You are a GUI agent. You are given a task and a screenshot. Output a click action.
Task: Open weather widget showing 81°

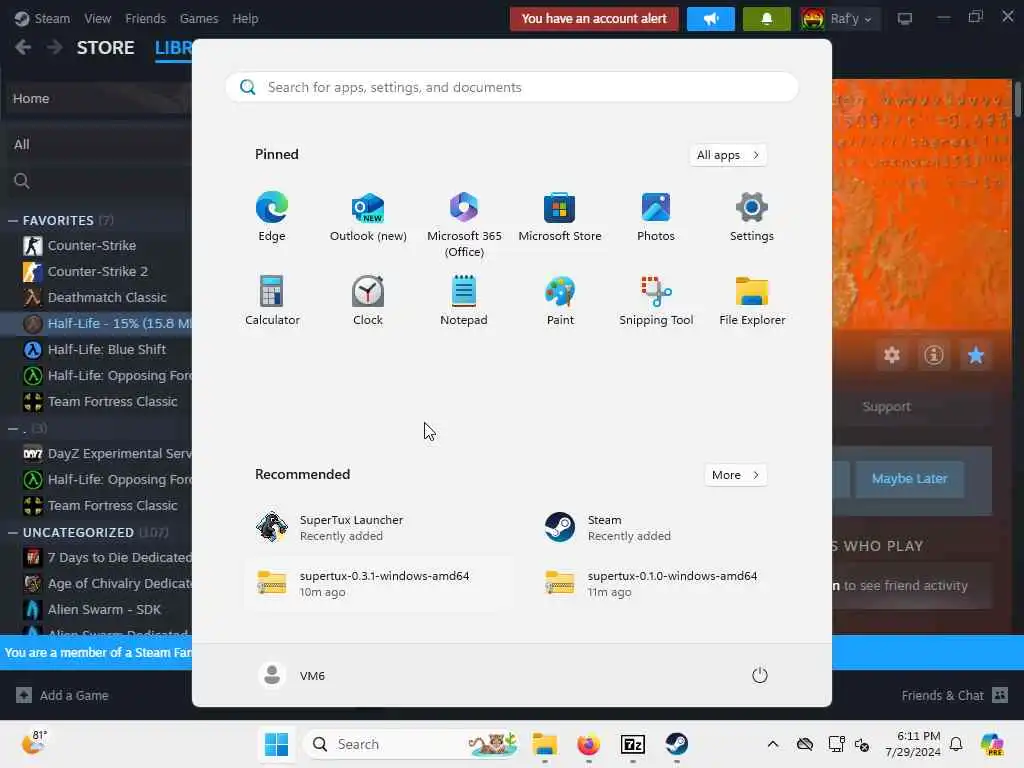click(35, 743)
